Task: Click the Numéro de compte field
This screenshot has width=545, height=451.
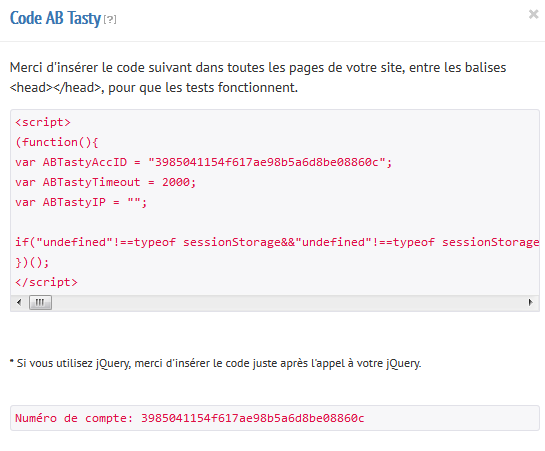Action: point(275,418)
